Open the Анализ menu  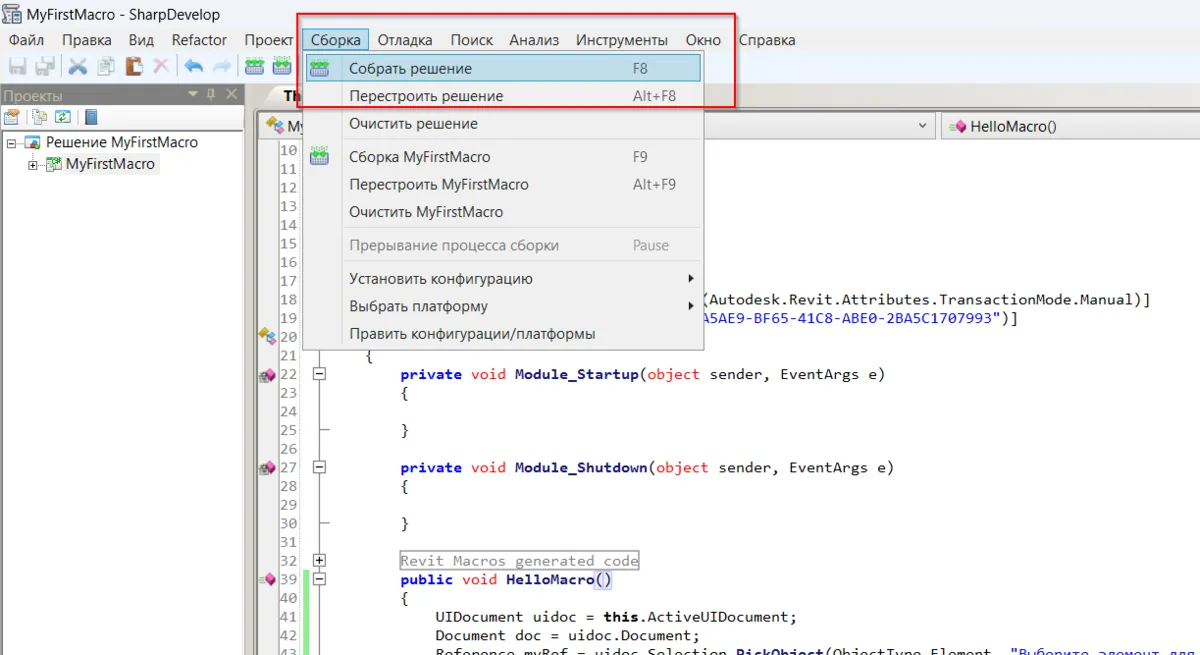tap(534, 40)
